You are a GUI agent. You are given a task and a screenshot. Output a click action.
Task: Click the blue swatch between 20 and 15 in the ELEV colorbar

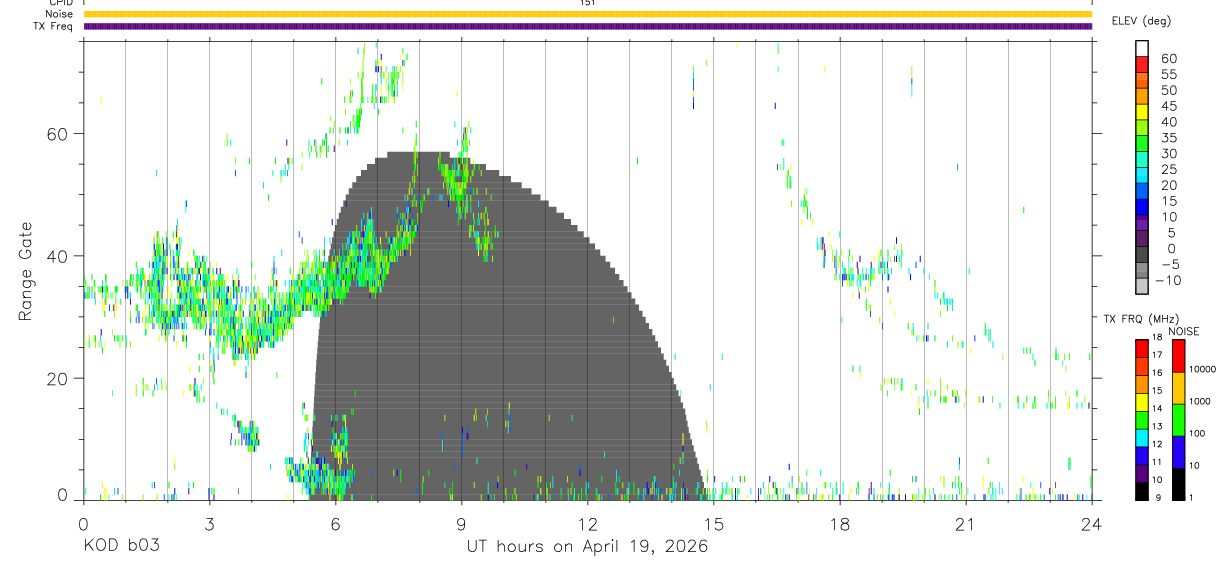coord(1142,192)
